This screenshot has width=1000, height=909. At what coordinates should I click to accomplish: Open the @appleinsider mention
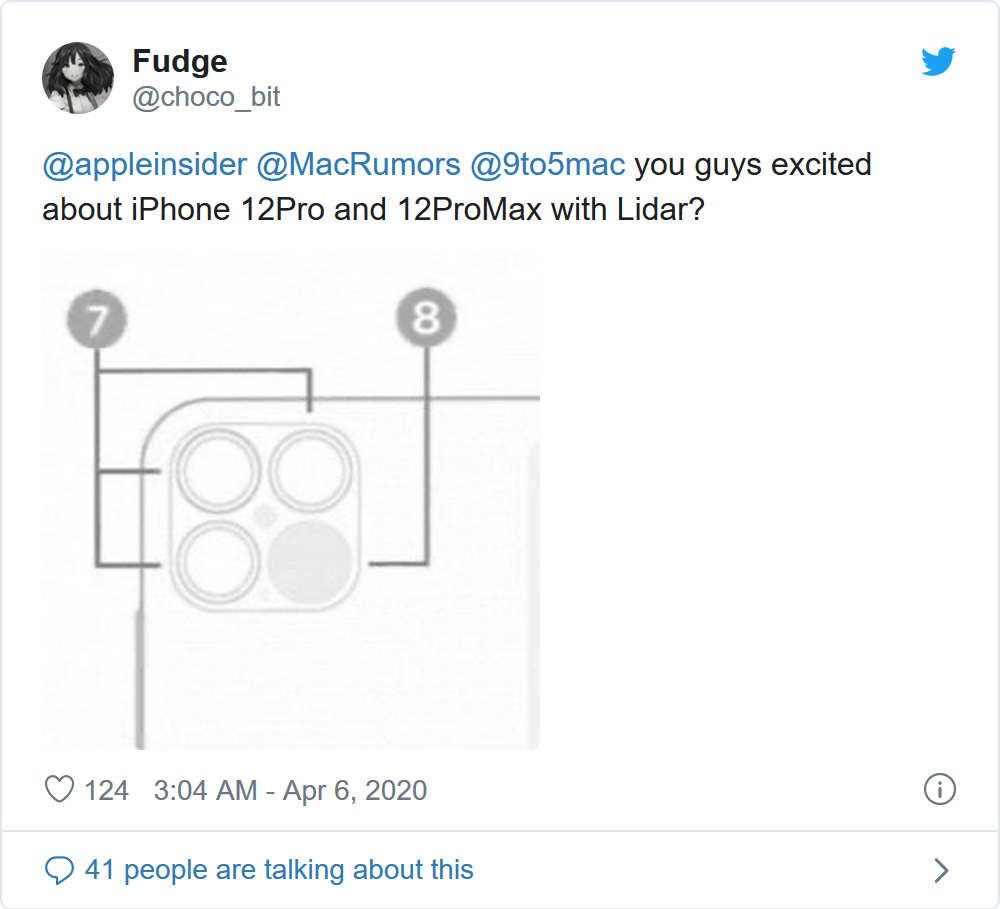pos(144,164)
